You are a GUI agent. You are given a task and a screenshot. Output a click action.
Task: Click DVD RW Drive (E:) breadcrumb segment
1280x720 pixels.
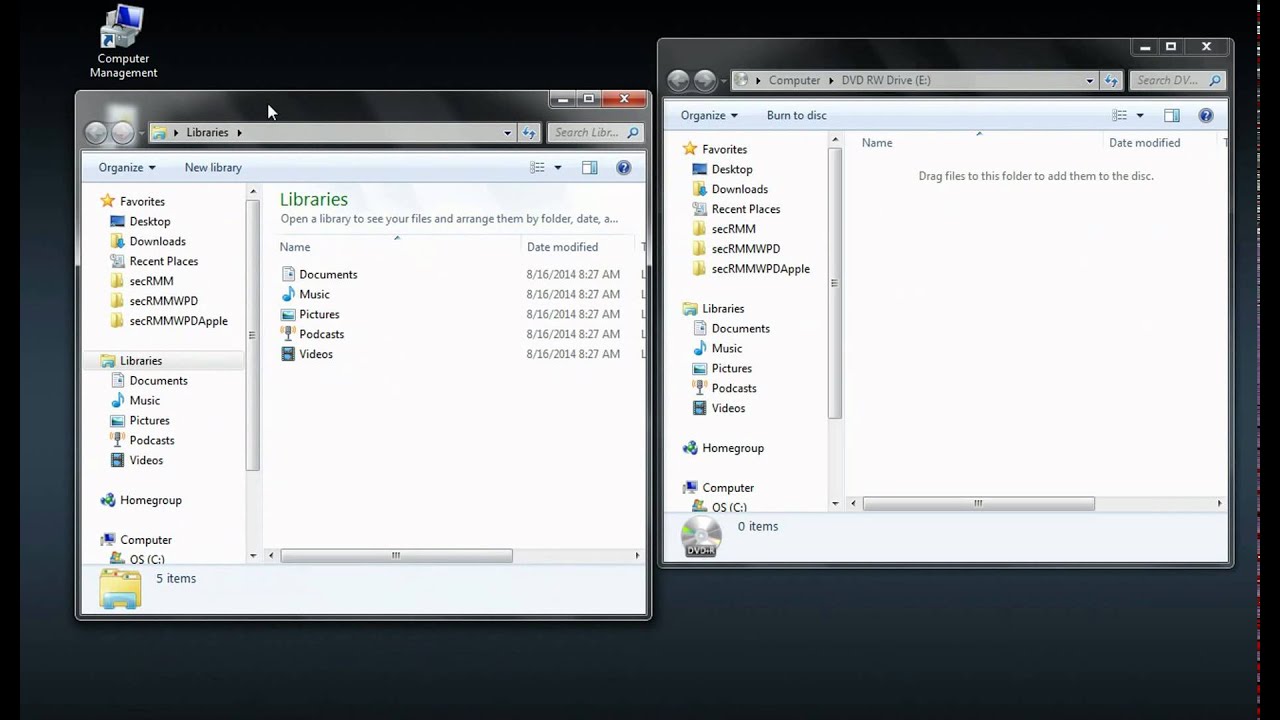tap(886, 80)
